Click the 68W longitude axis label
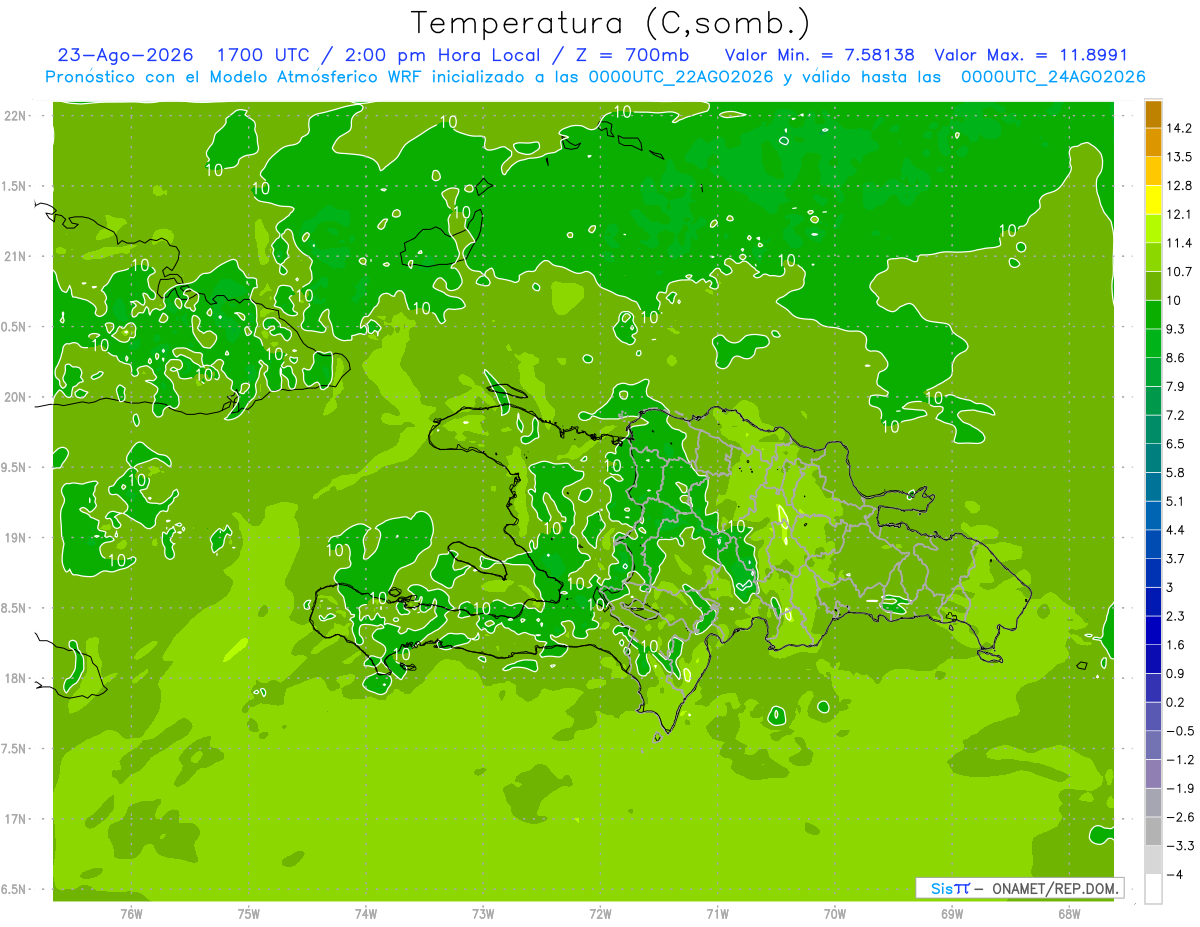 1069,914
